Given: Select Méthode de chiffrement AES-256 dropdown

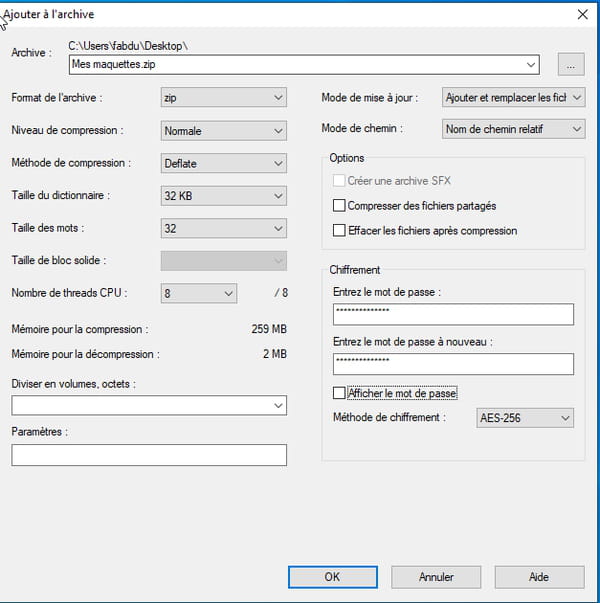Looking at the screenshot, I should click(x=525, y=418).
